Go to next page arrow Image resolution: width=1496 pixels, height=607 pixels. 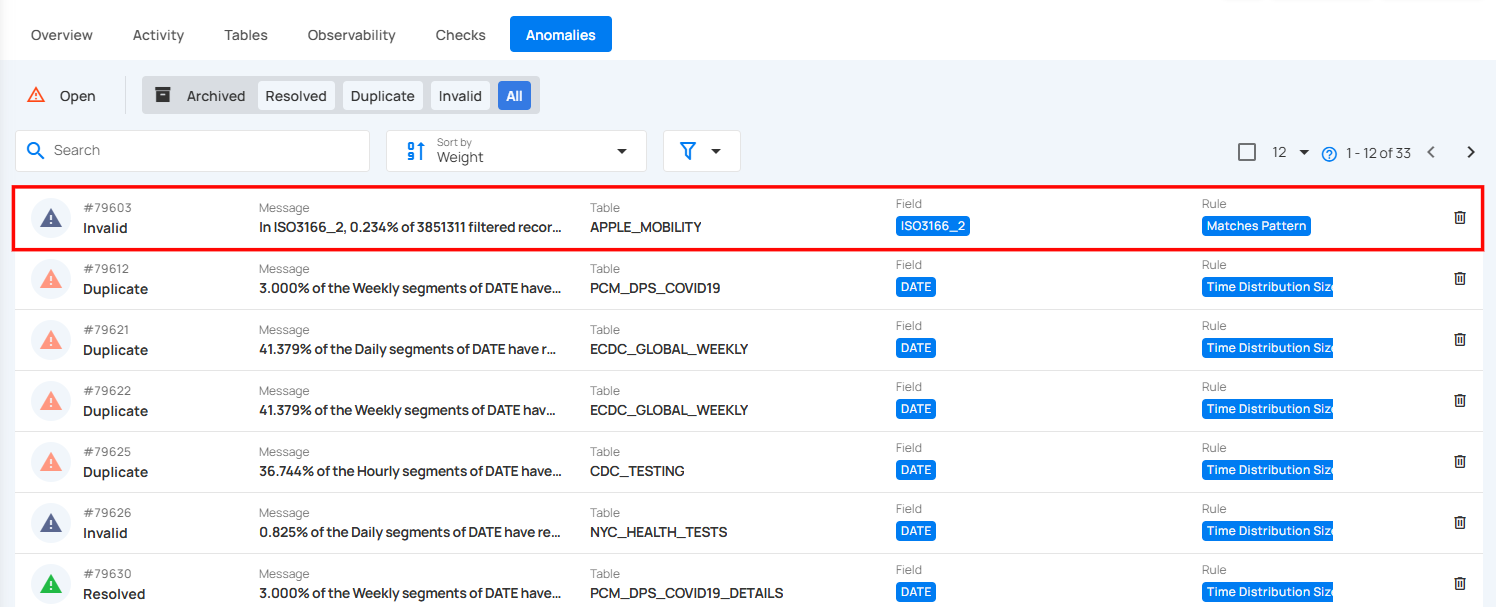pyautogui.click(x=1471, y=152)
